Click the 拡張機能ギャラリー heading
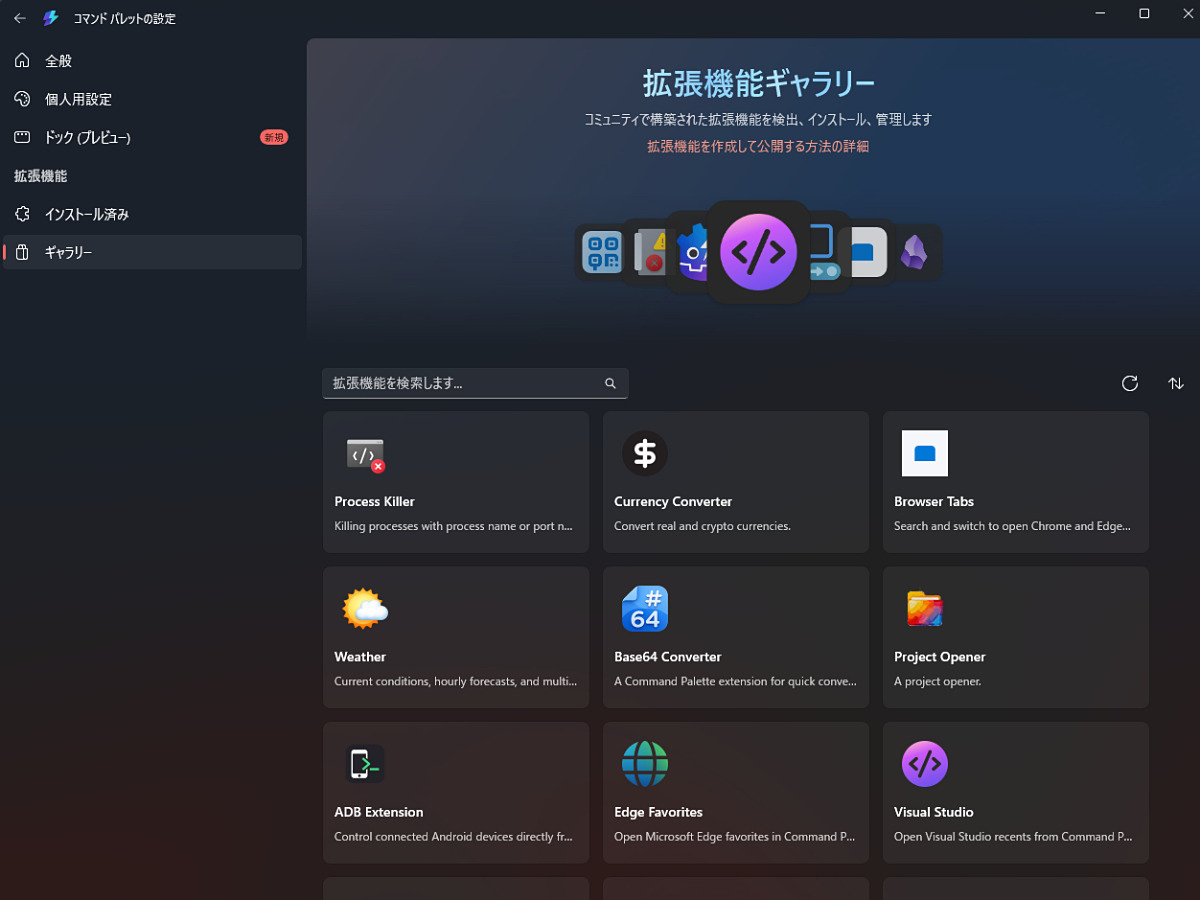This screenshot has width=1200, height=900. click(758, 84)
